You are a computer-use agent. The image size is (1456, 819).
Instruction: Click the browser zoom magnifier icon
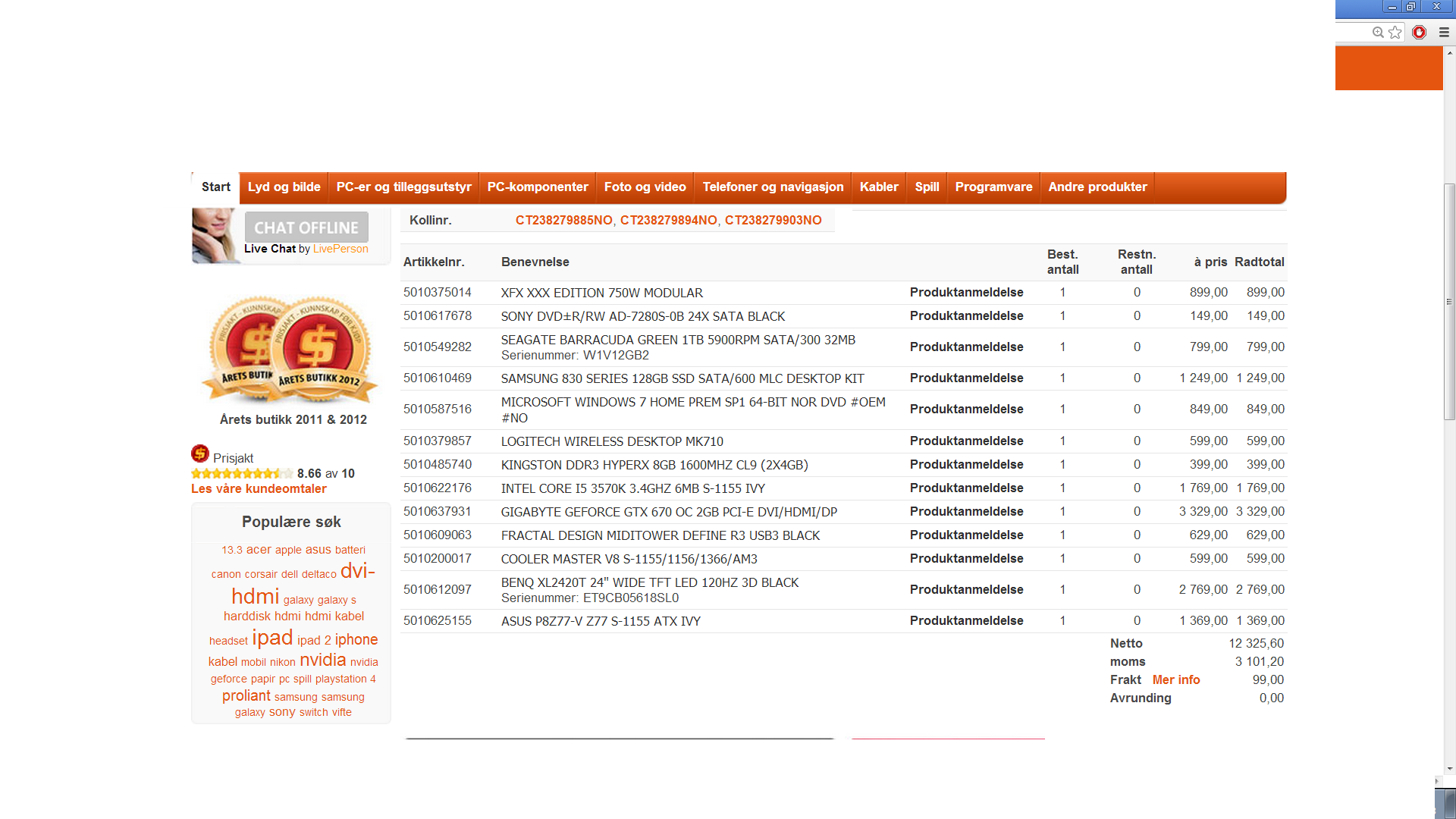tap(1378, 32)
